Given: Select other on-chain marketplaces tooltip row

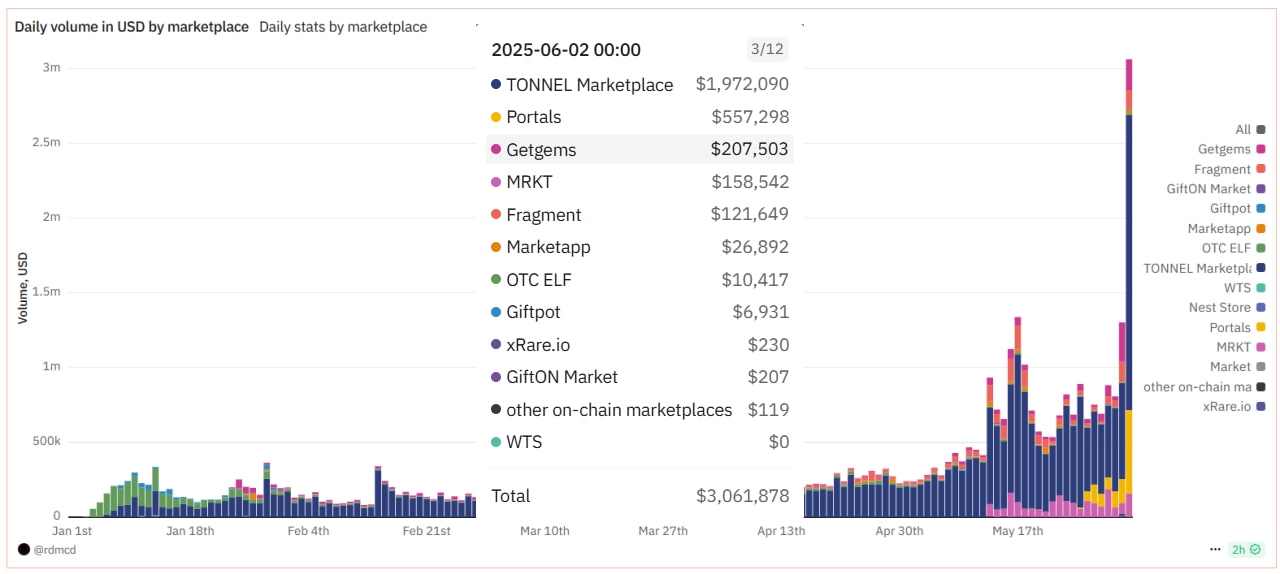Looking at the screenshot, I should click(x=640, y=410).
